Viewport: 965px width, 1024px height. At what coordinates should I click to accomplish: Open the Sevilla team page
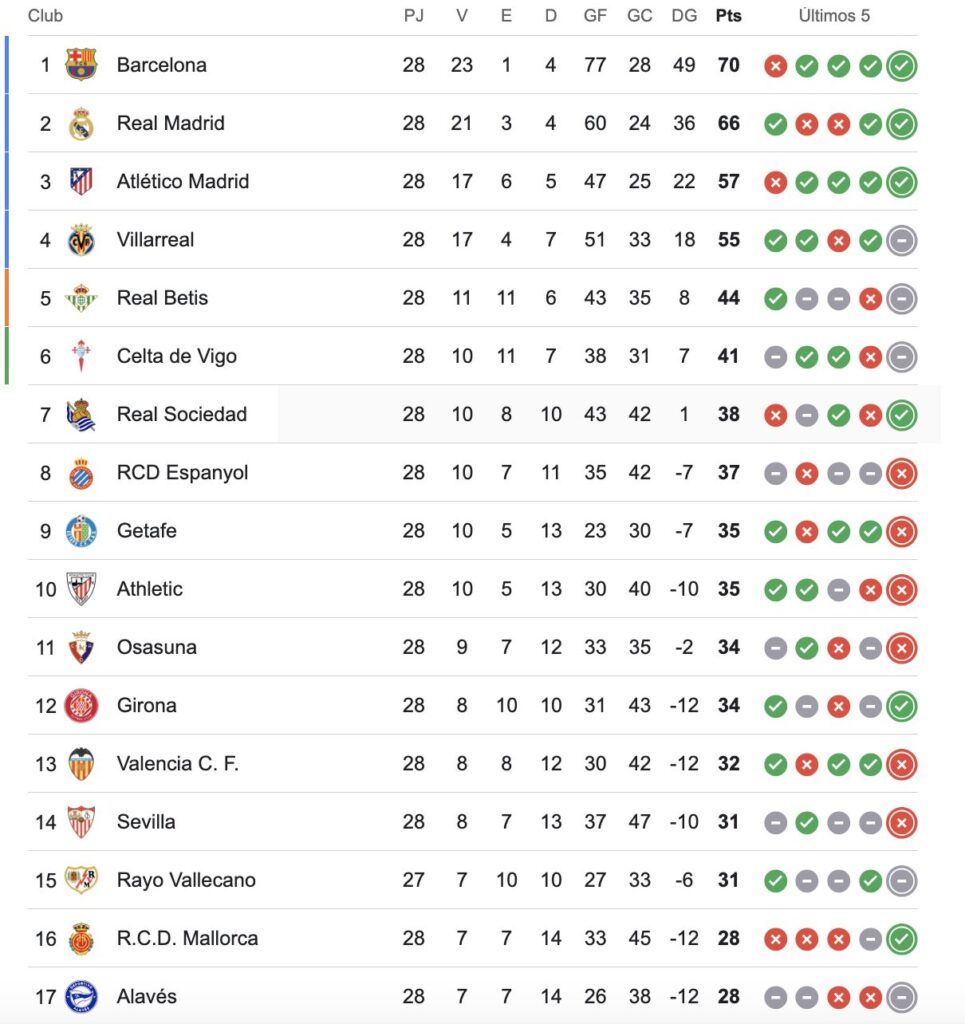coord(146,822)
